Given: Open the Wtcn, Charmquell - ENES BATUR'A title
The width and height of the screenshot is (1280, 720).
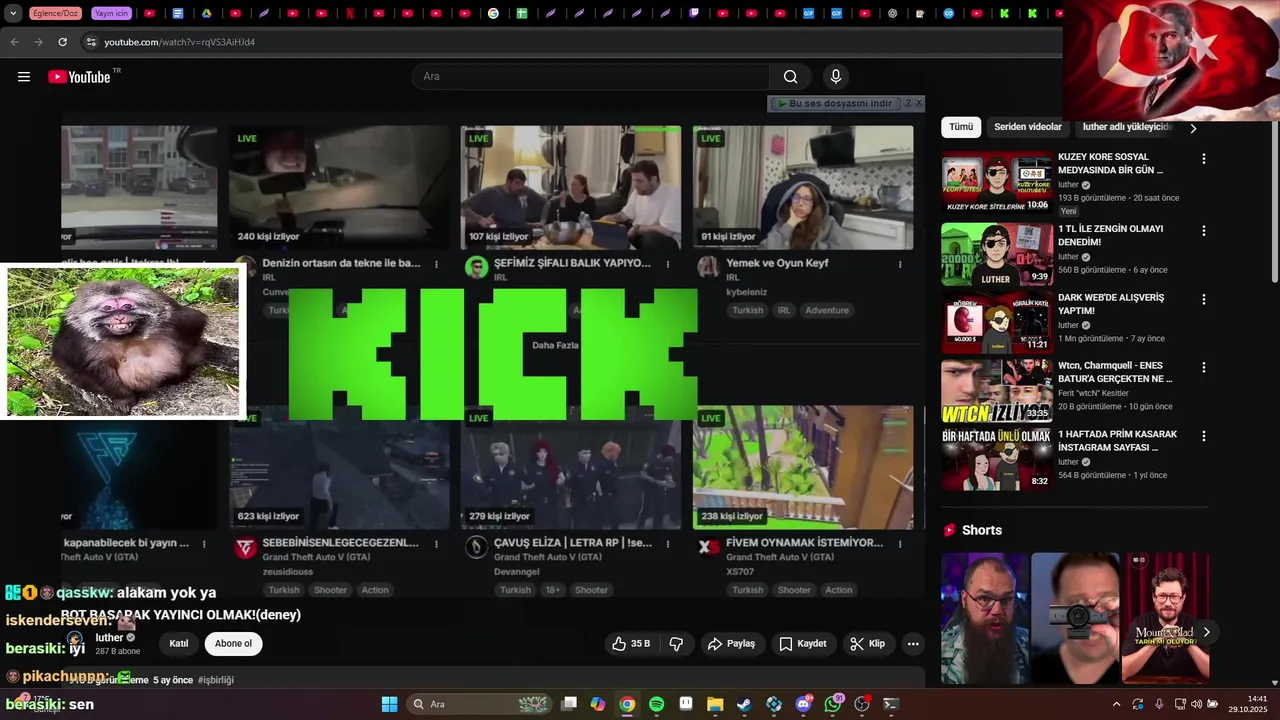Looking at the screenshot, I should 1116,372.
